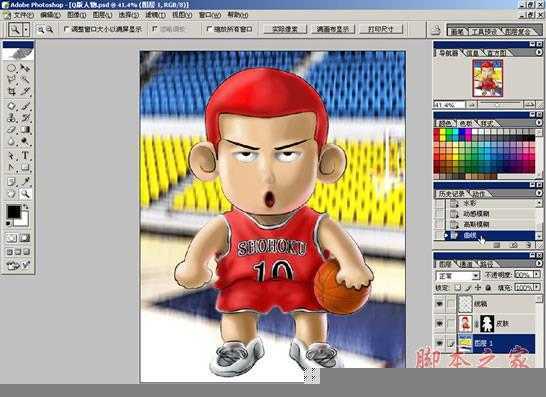The height and width of the screenshot is (397, 546).
Task: Select the Brush tool
Action: [x=25, y=106]
